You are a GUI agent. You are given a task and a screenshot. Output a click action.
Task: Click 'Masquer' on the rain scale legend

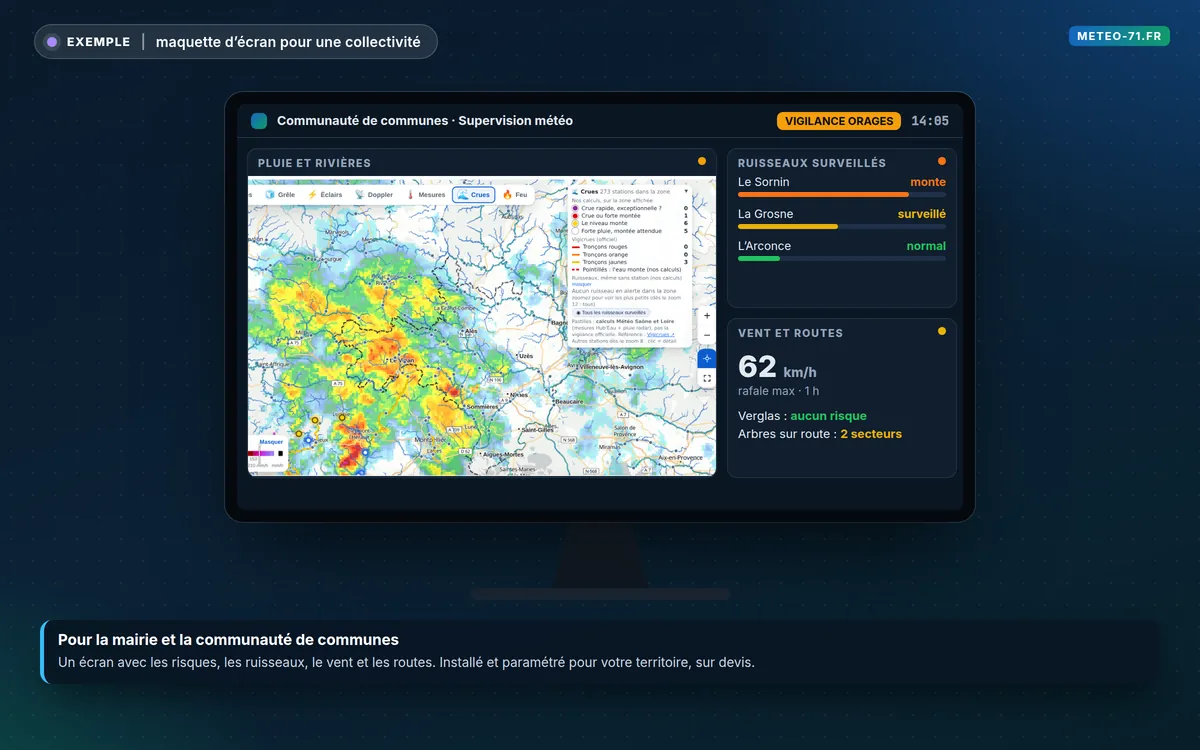[272, 442]
